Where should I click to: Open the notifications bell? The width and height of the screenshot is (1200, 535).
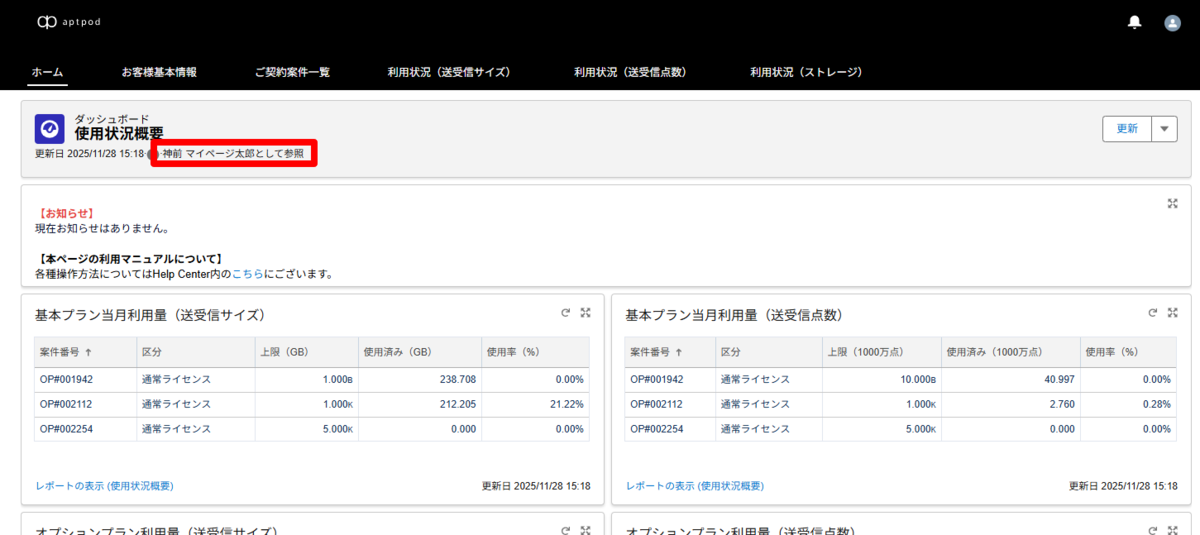pos(1134,22)
